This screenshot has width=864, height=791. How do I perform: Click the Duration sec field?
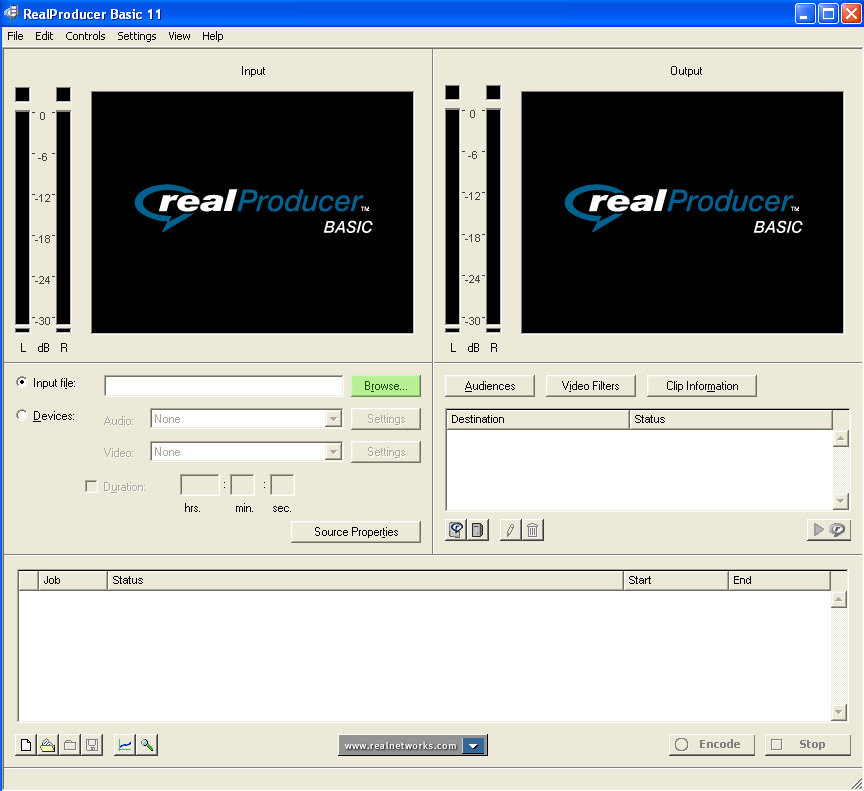click(282, 485)
